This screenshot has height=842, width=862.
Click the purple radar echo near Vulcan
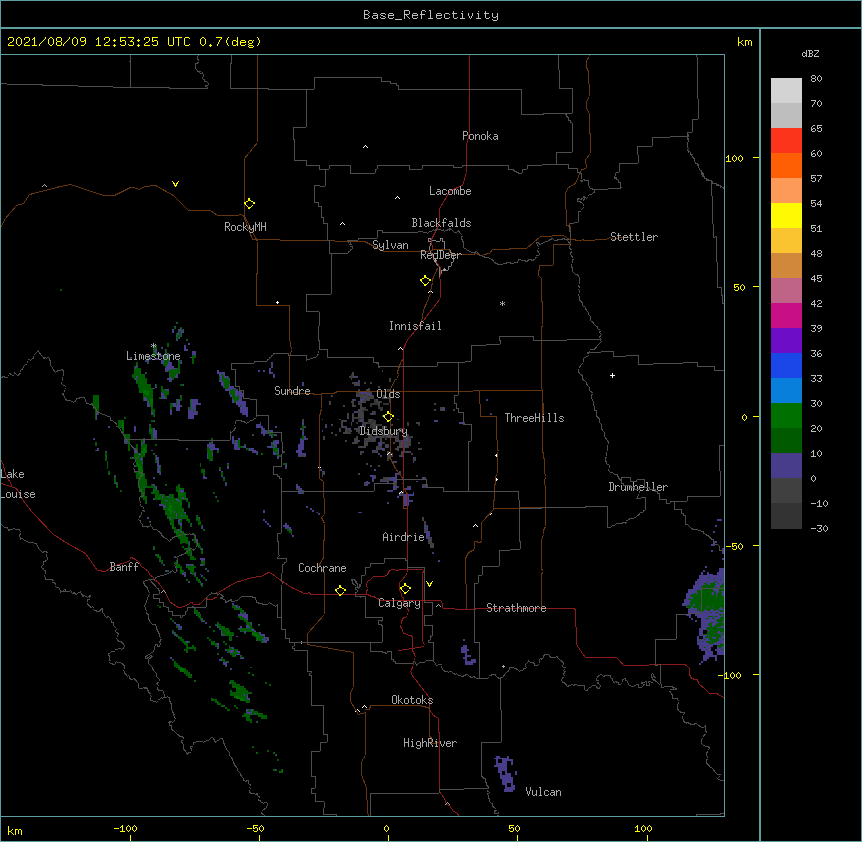pyautogui.click(x=506, y=774)
